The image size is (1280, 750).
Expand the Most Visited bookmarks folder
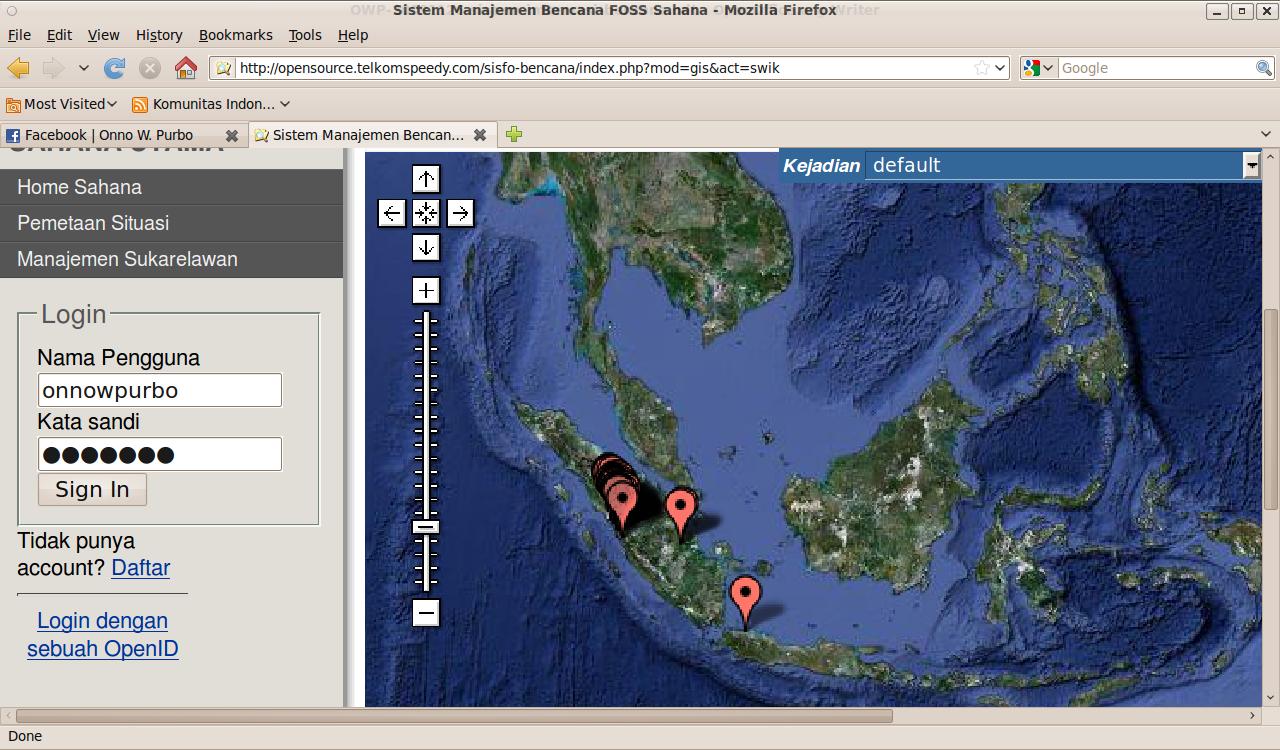(62, 104)
